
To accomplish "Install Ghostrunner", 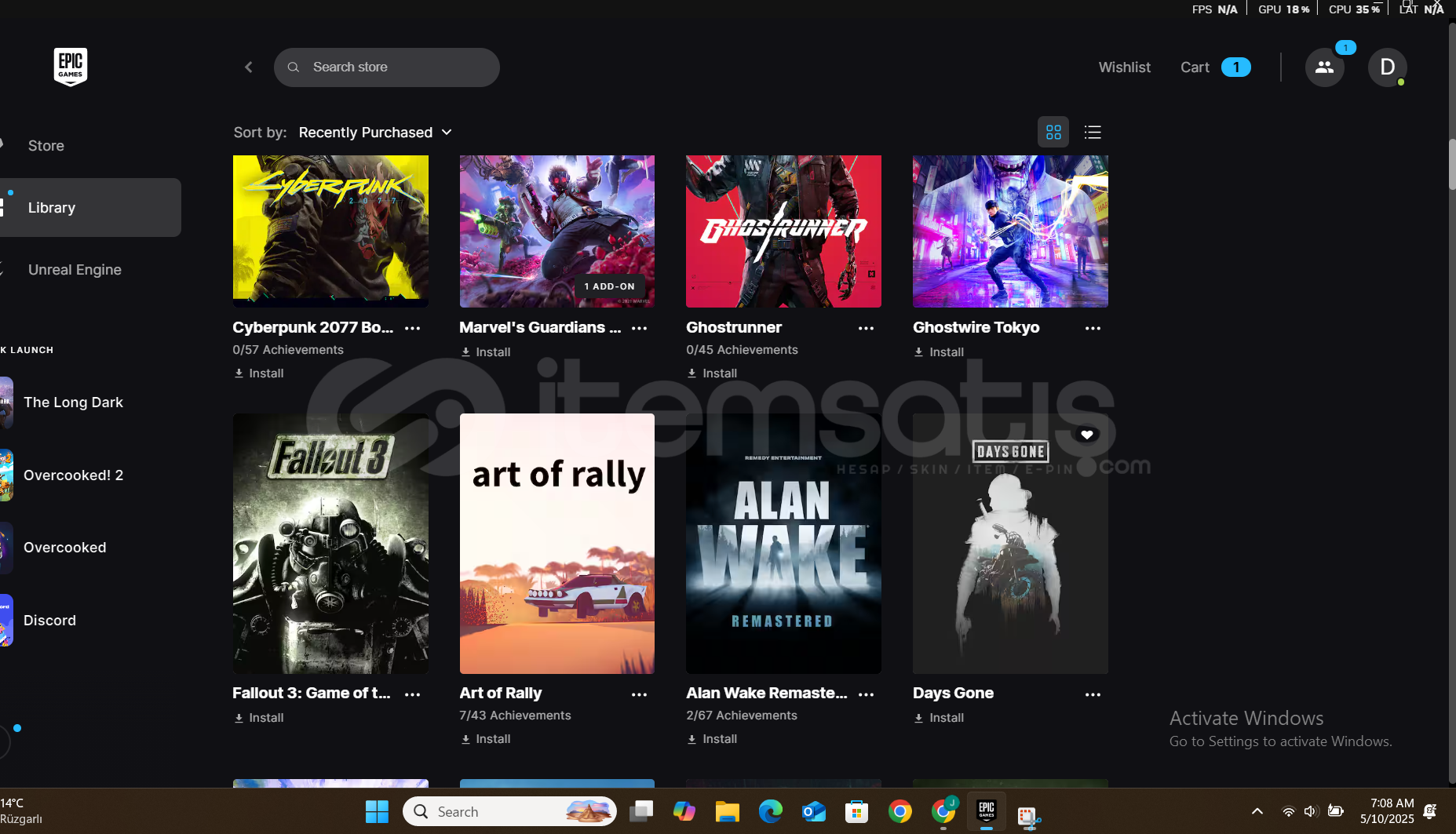I will click(713, 373).
